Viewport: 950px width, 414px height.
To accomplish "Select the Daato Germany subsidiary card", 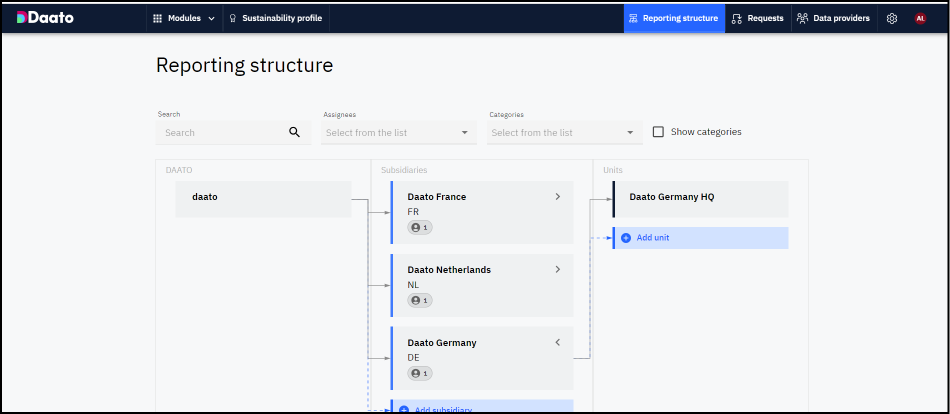I will 482,358.
